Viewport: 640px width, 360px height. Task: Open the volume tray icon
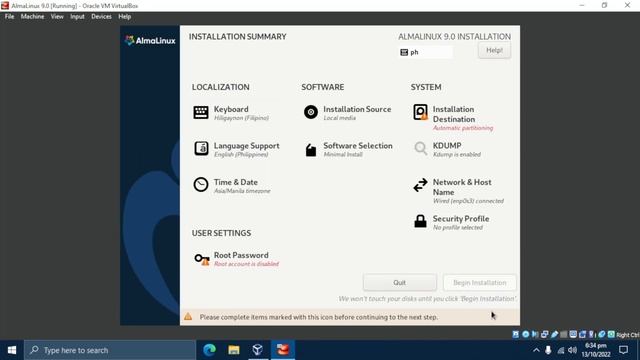click(x=572, y=350)
